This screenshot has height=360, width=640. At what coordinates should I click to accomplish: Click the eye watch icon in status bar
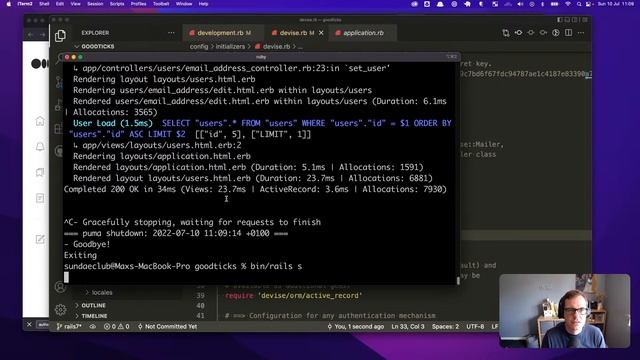point(93,327)
